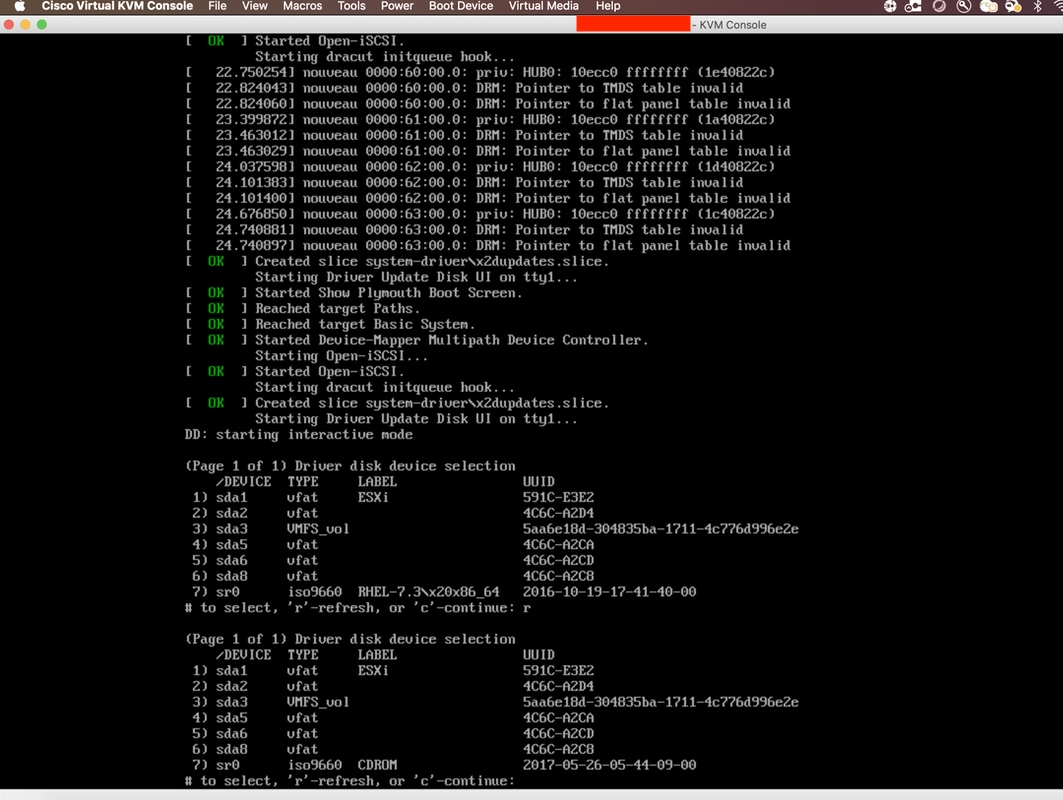Open the Power menu
This screenshot has height=800, width=1063.
(397, 6)
